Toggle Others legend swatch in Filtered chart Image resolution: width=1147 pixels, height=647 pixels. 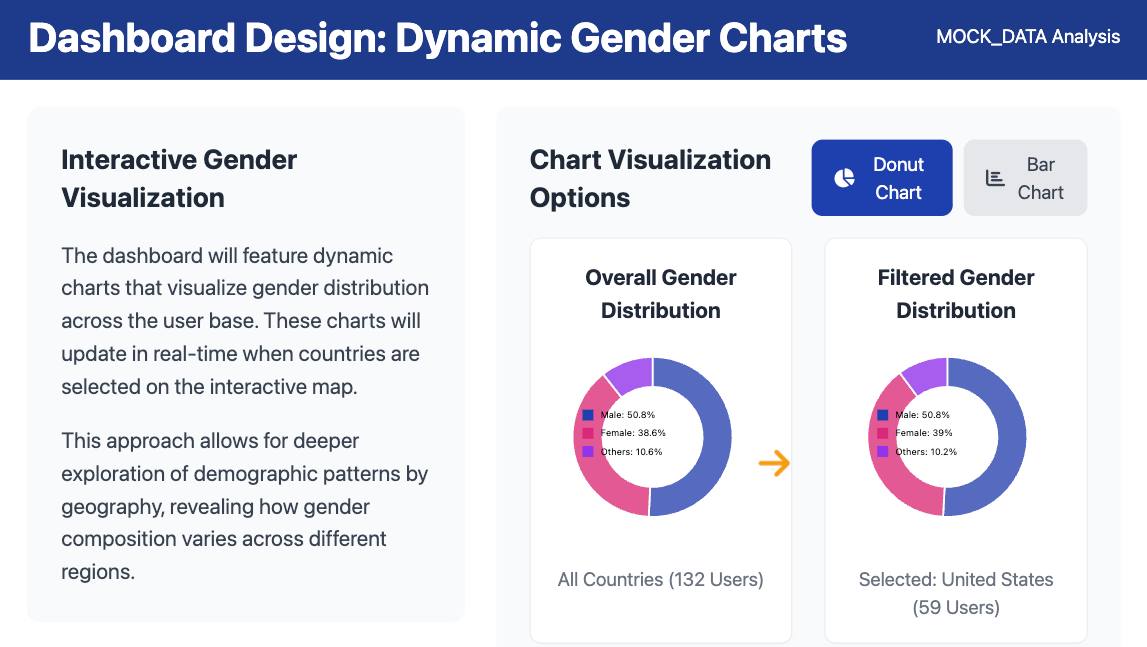[882, 452]
